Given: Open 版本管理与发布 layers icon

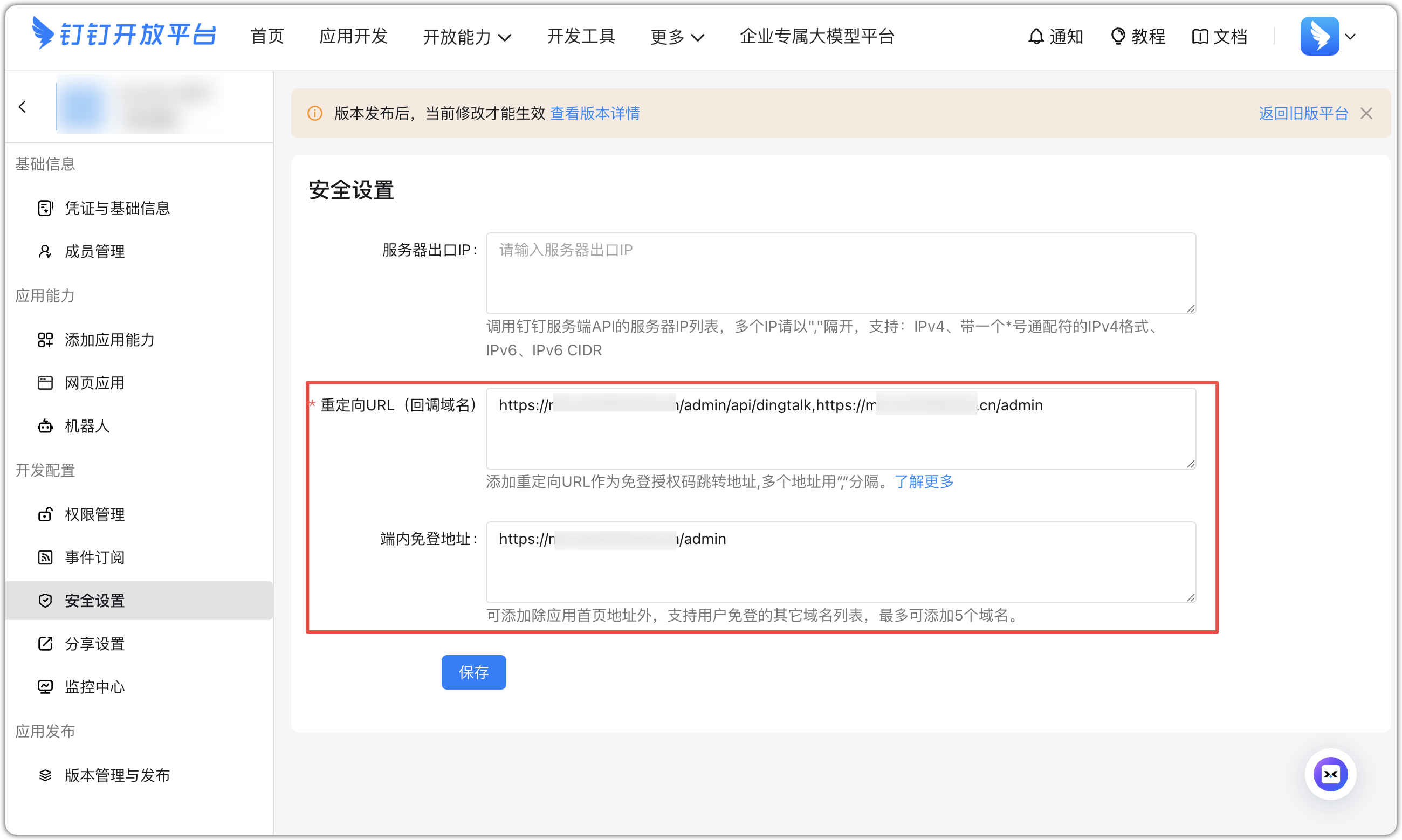Looking at the screenshot, I should 45,775.
